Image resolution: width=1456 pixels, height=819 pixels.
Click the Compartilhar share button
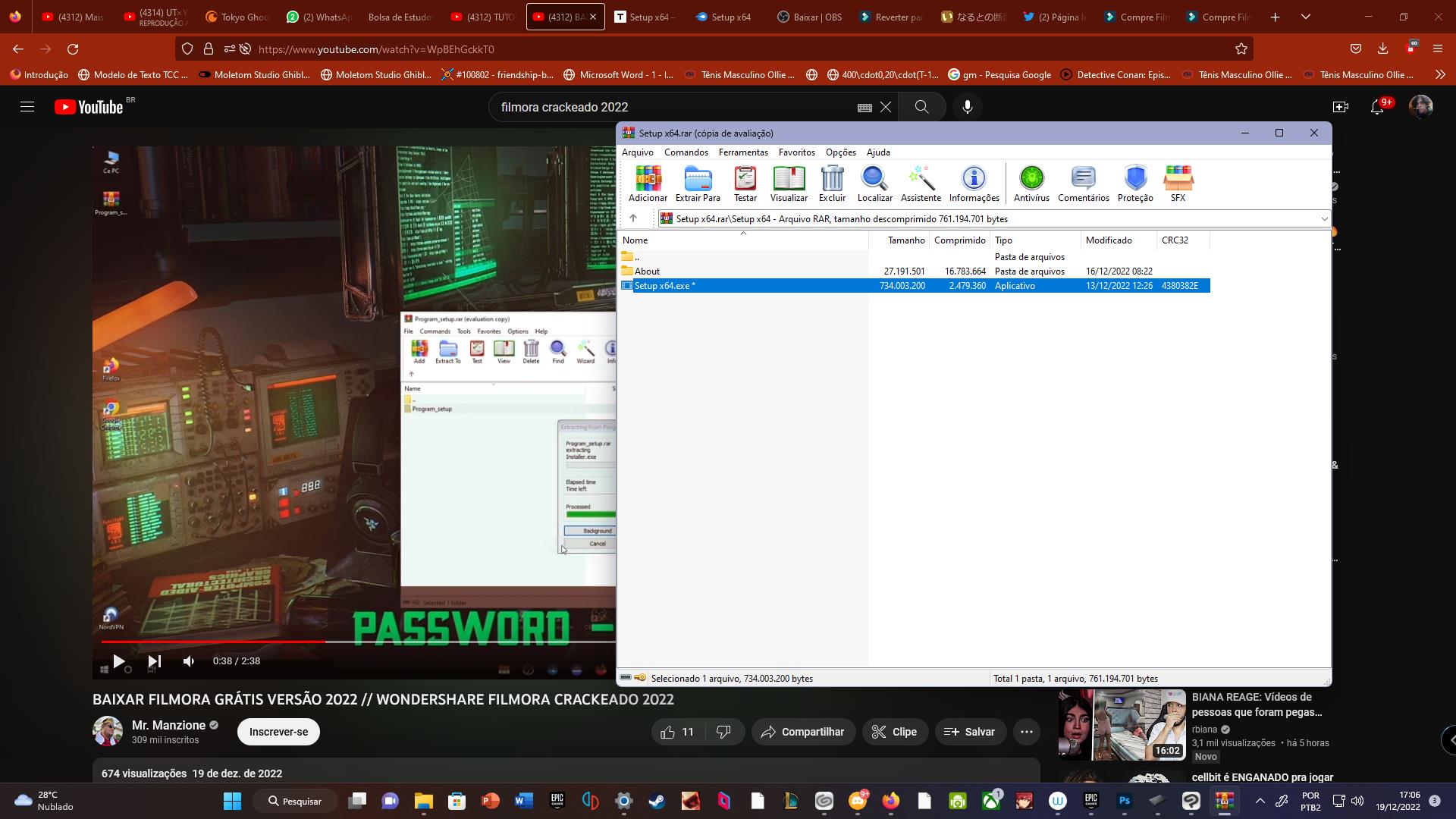802,732
